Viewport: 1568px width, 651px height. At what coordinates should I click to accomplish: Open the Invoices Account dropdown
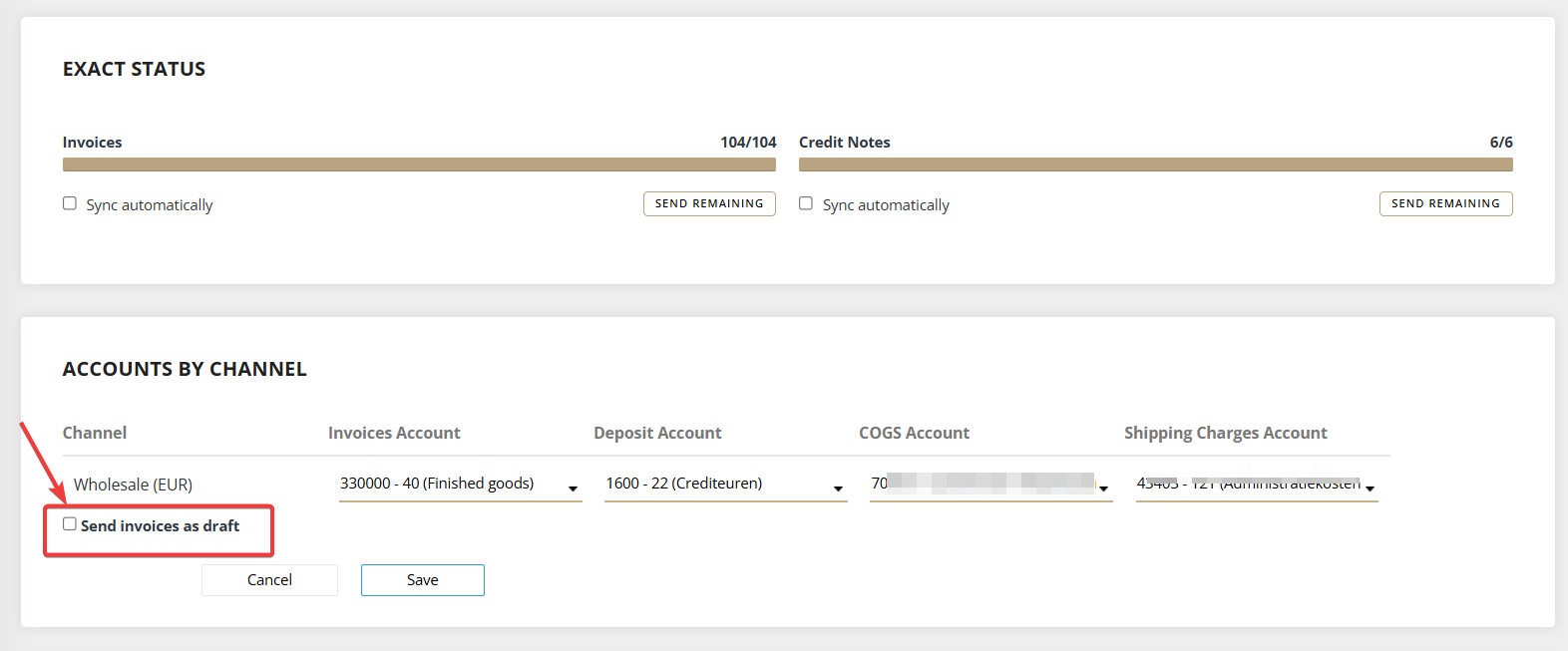[460, 484]
